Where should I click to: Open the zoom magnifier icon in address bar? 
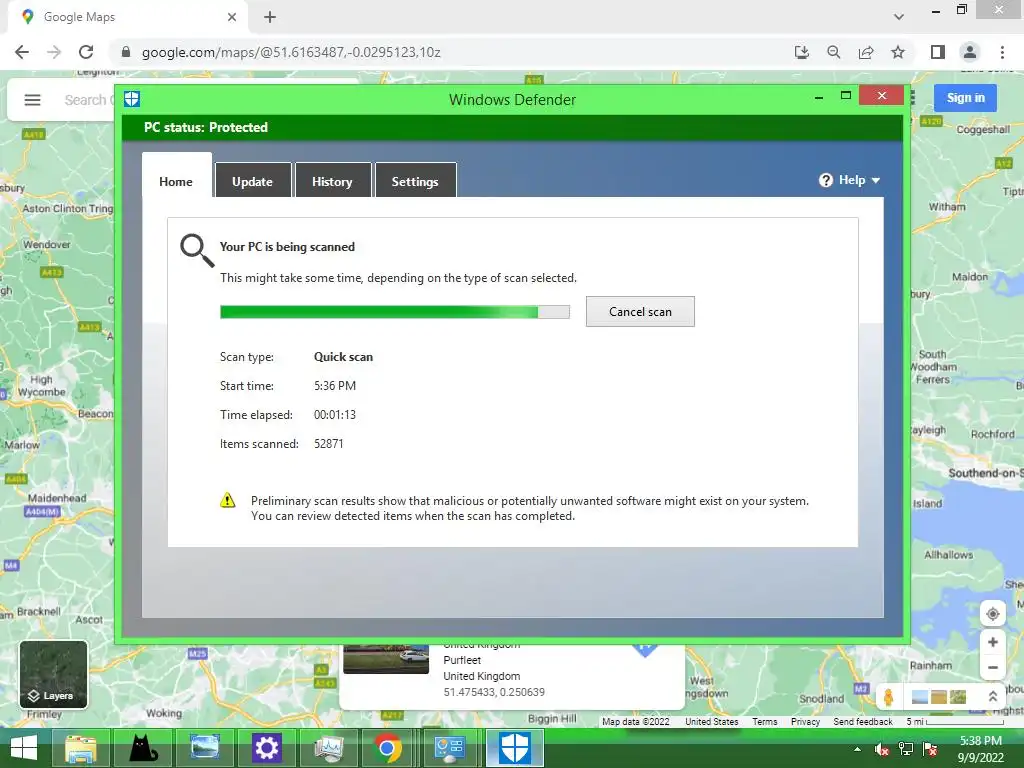click(833, 52)
